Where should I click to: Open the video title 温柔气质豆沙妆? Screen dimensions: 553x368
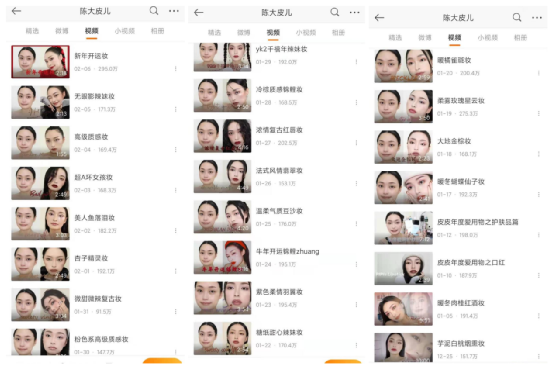[279, 211]
